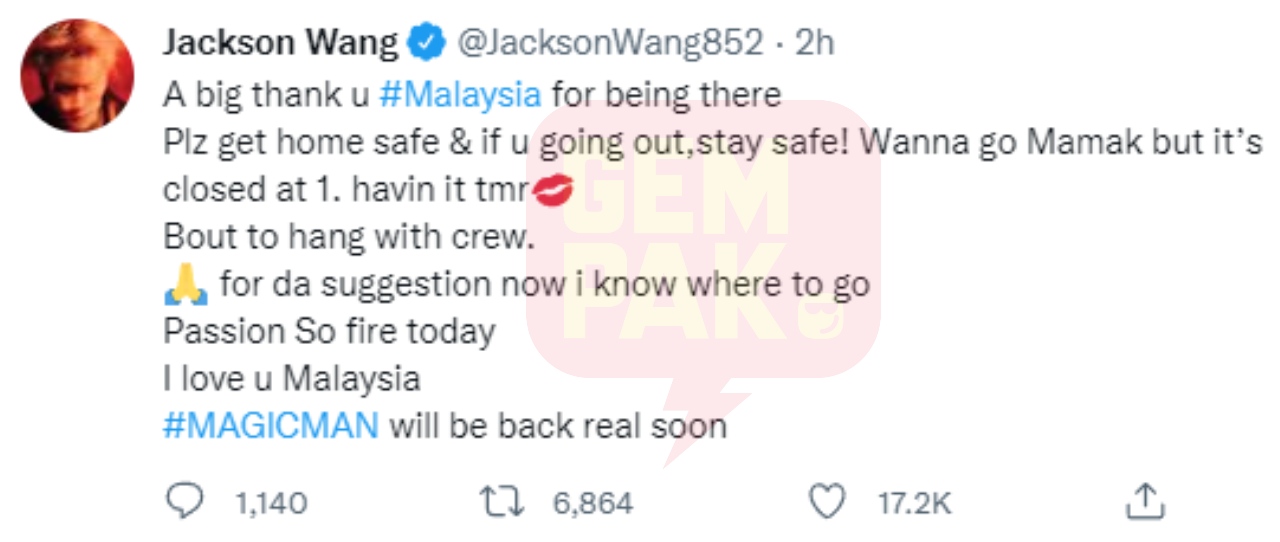This screenshot has width=1280, height=542.
Task: Click the reply speech bubble icon
Action: tap(182, 500)
